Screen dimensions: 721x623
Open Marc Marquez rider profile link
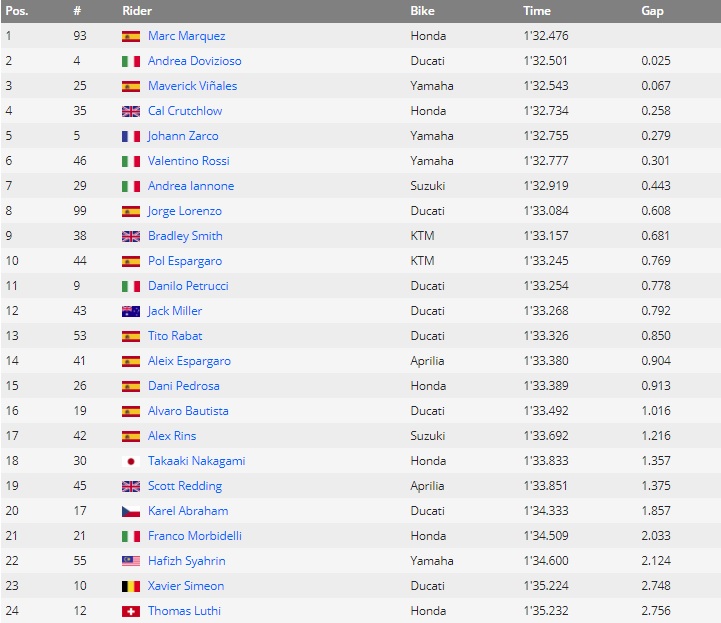(186, 36)
